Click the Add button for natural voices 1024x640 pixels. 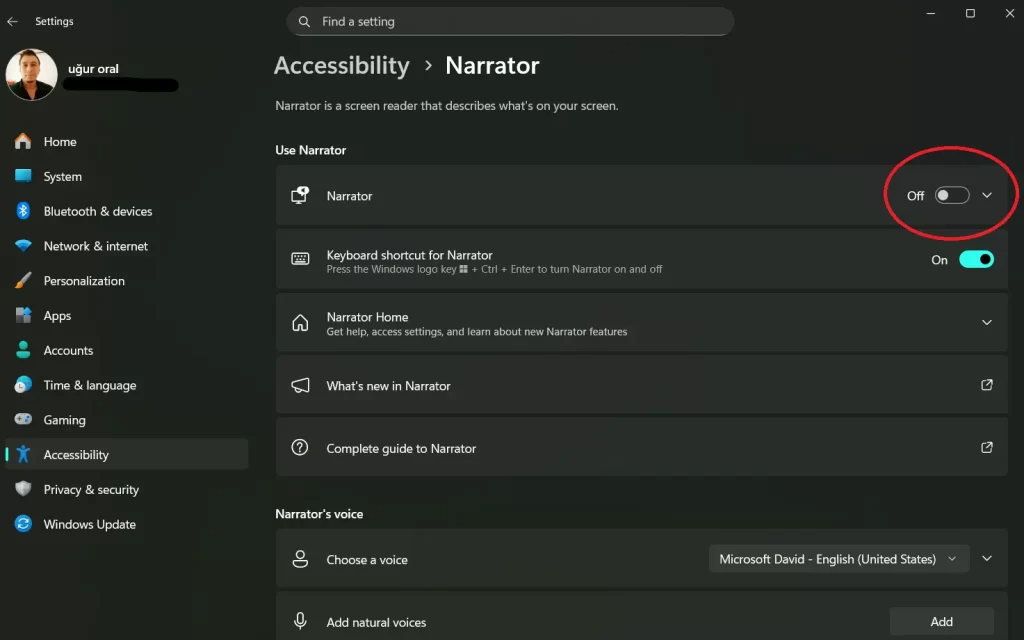[941, 620]
